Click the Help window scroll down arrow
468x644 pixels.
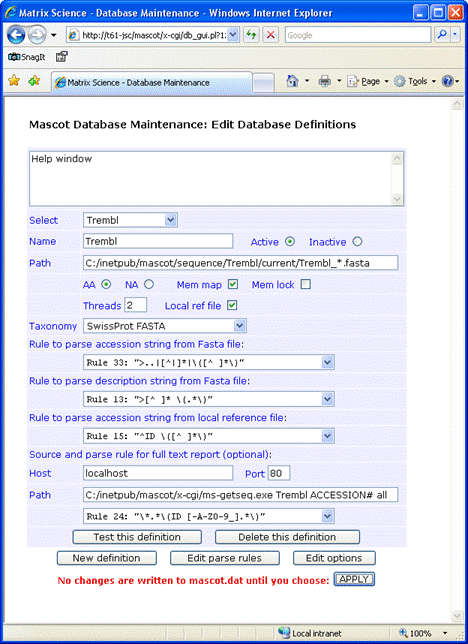pyautogui.click(x=397, y=199)
